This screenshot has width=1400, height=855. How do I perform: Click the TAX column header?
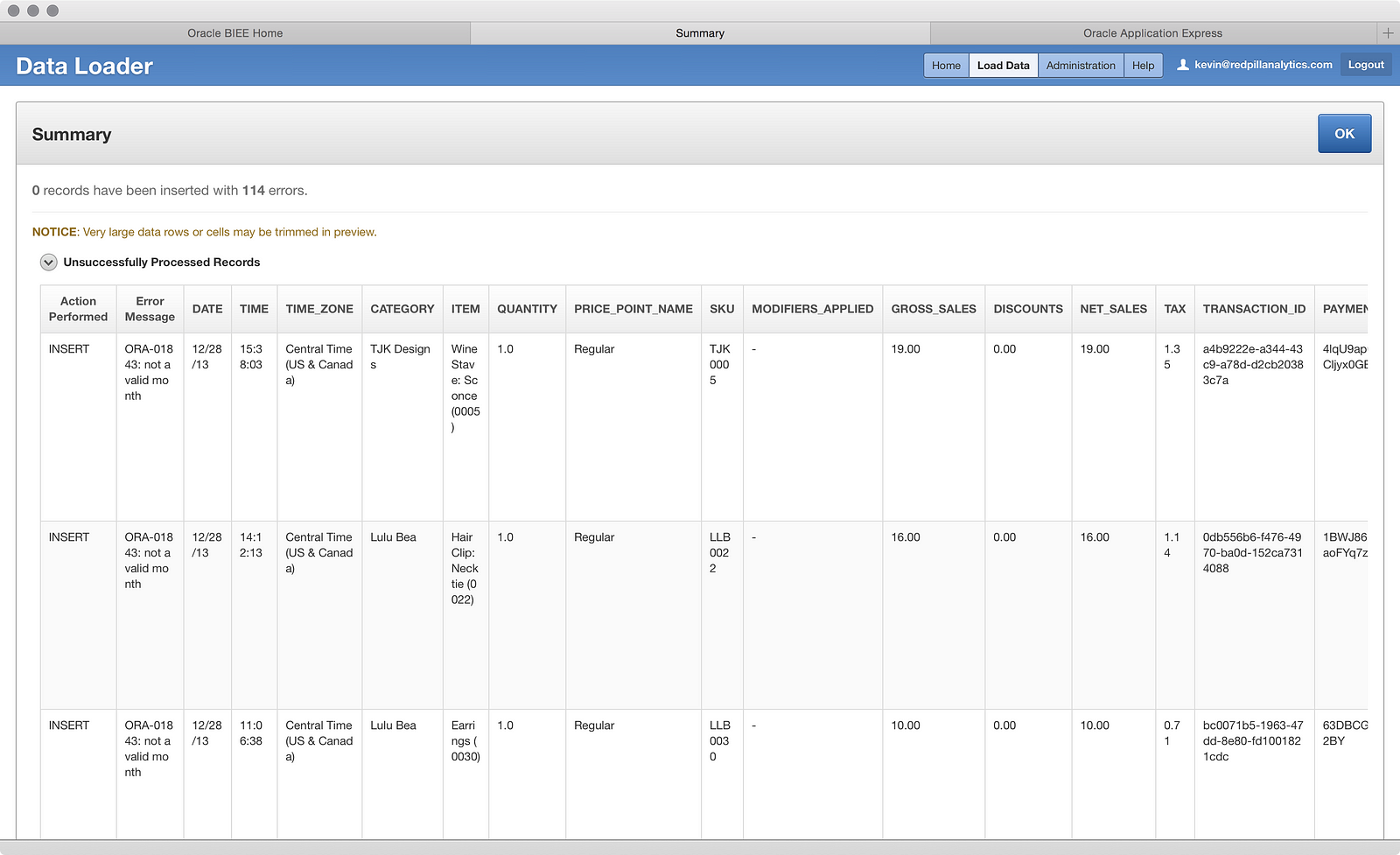pos(1175,309)
